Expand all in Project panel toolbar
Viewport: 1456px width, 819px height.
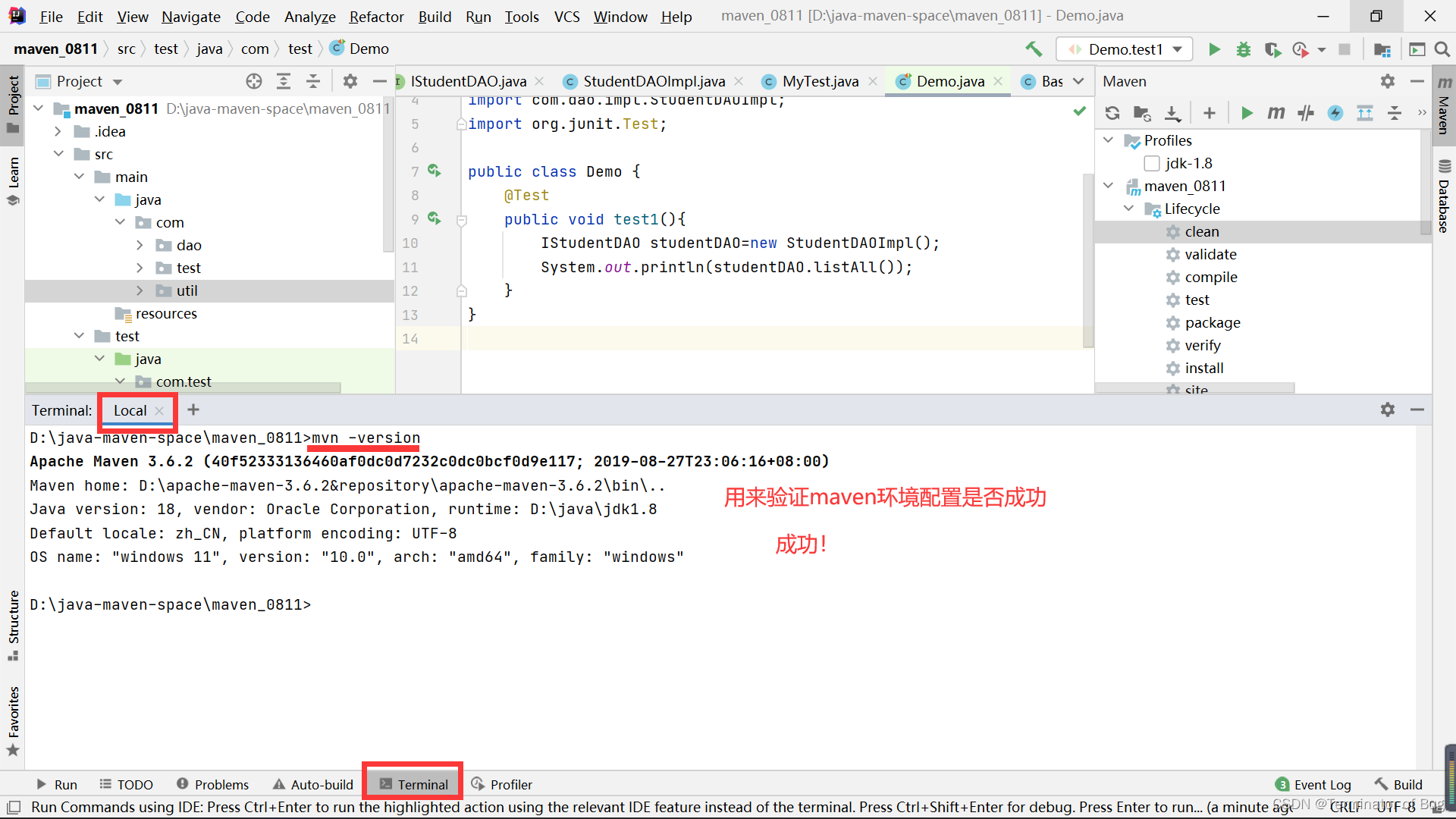284,81
